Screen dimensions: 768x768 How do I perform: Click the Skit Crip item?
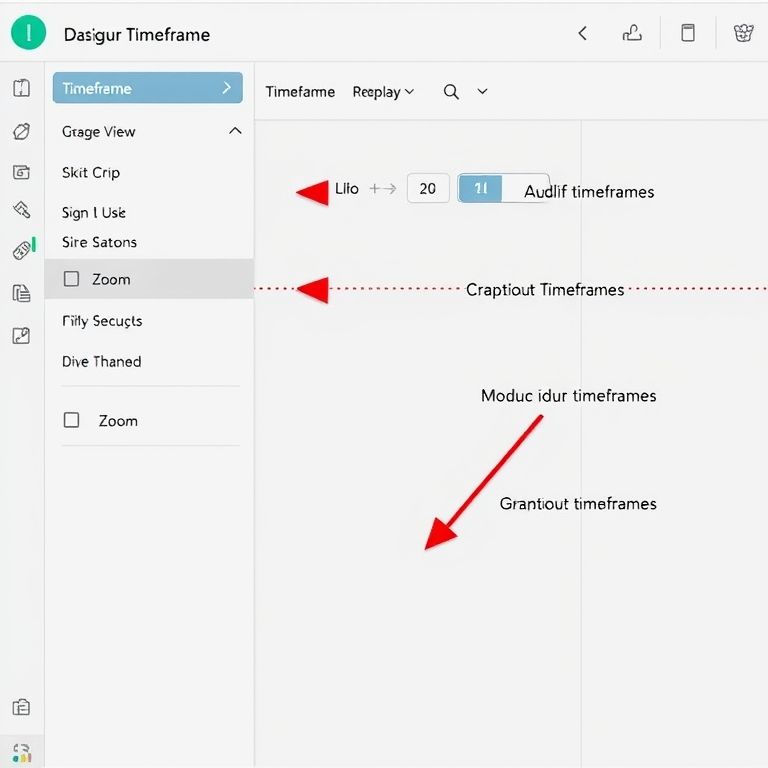(x=91, y=173)
